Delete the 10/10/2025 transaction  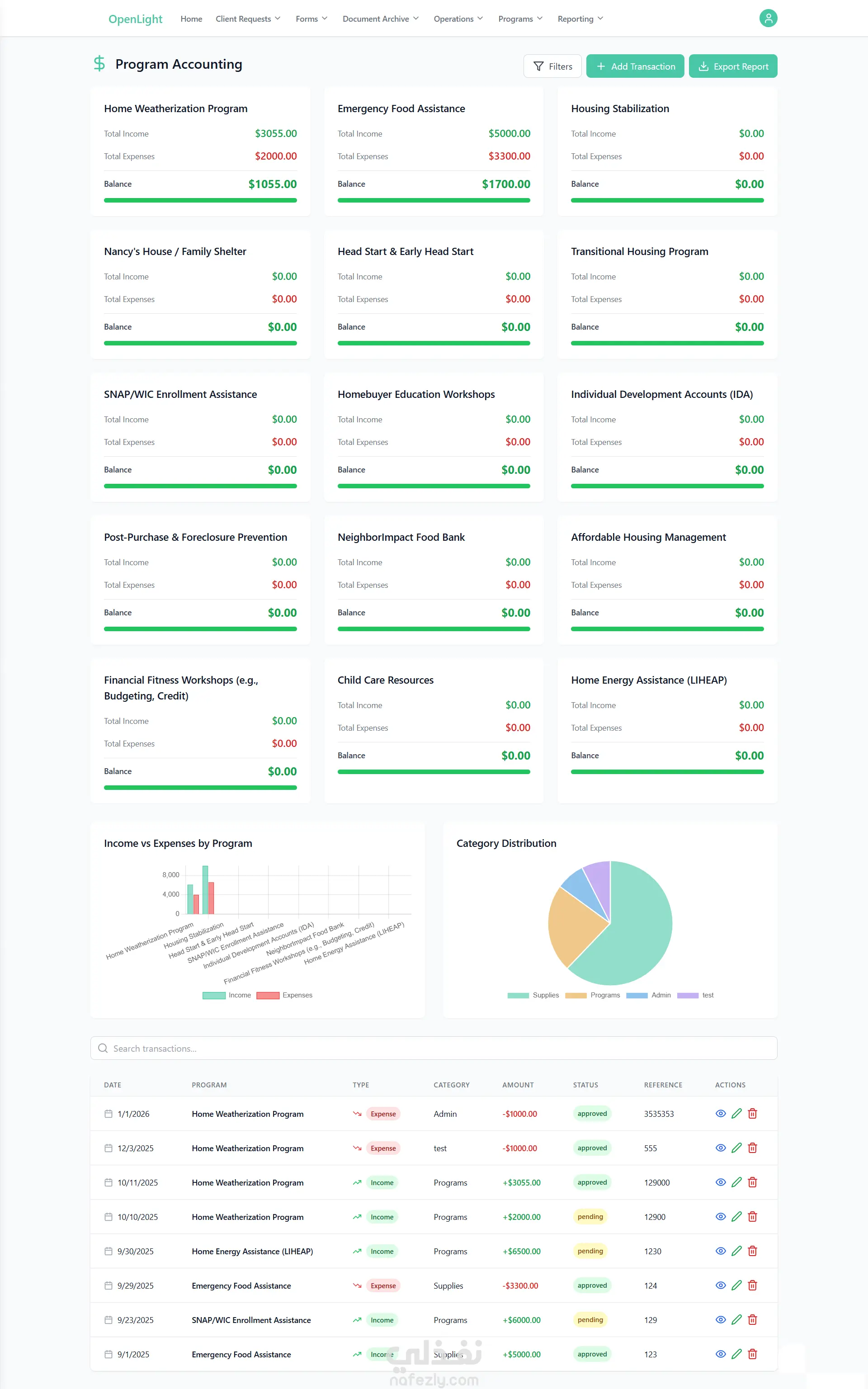pos(753,1217)
